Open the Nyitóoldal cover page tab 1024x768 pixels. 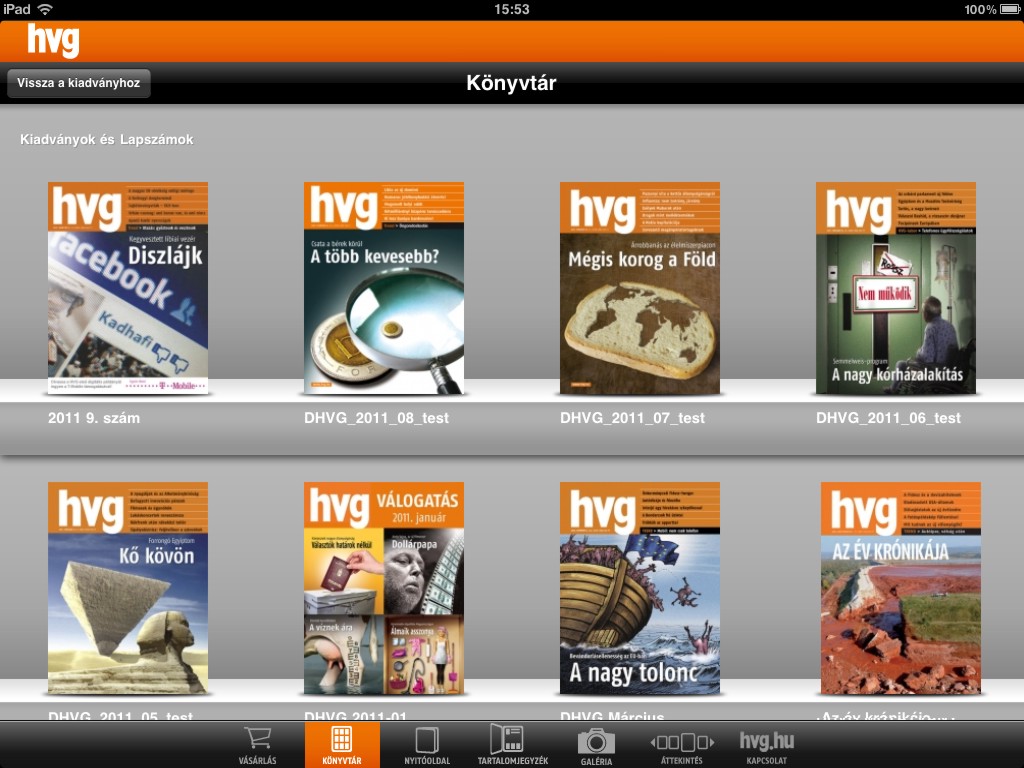426,744
